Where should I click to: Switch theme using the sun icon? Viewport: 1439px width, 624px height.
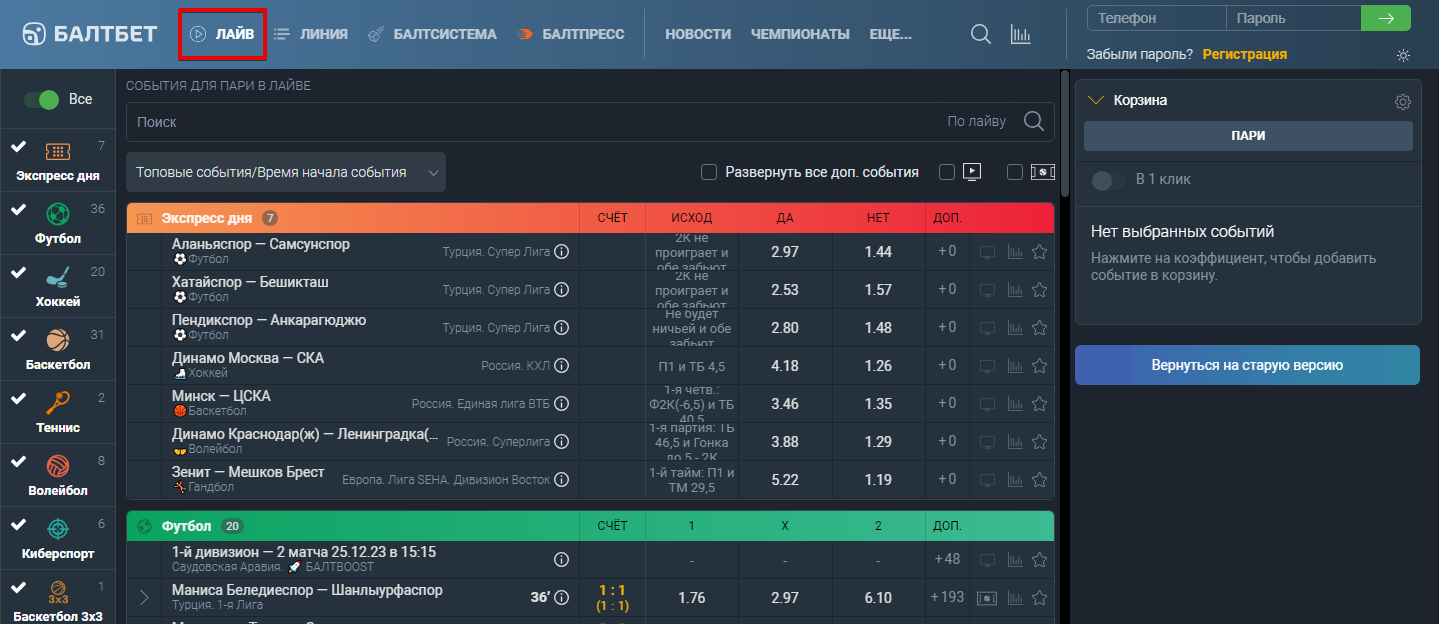[1403, 55]
